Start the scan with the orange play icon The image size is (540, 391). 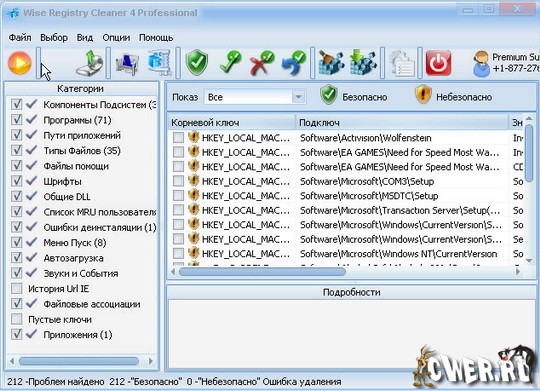coord(20,63)
